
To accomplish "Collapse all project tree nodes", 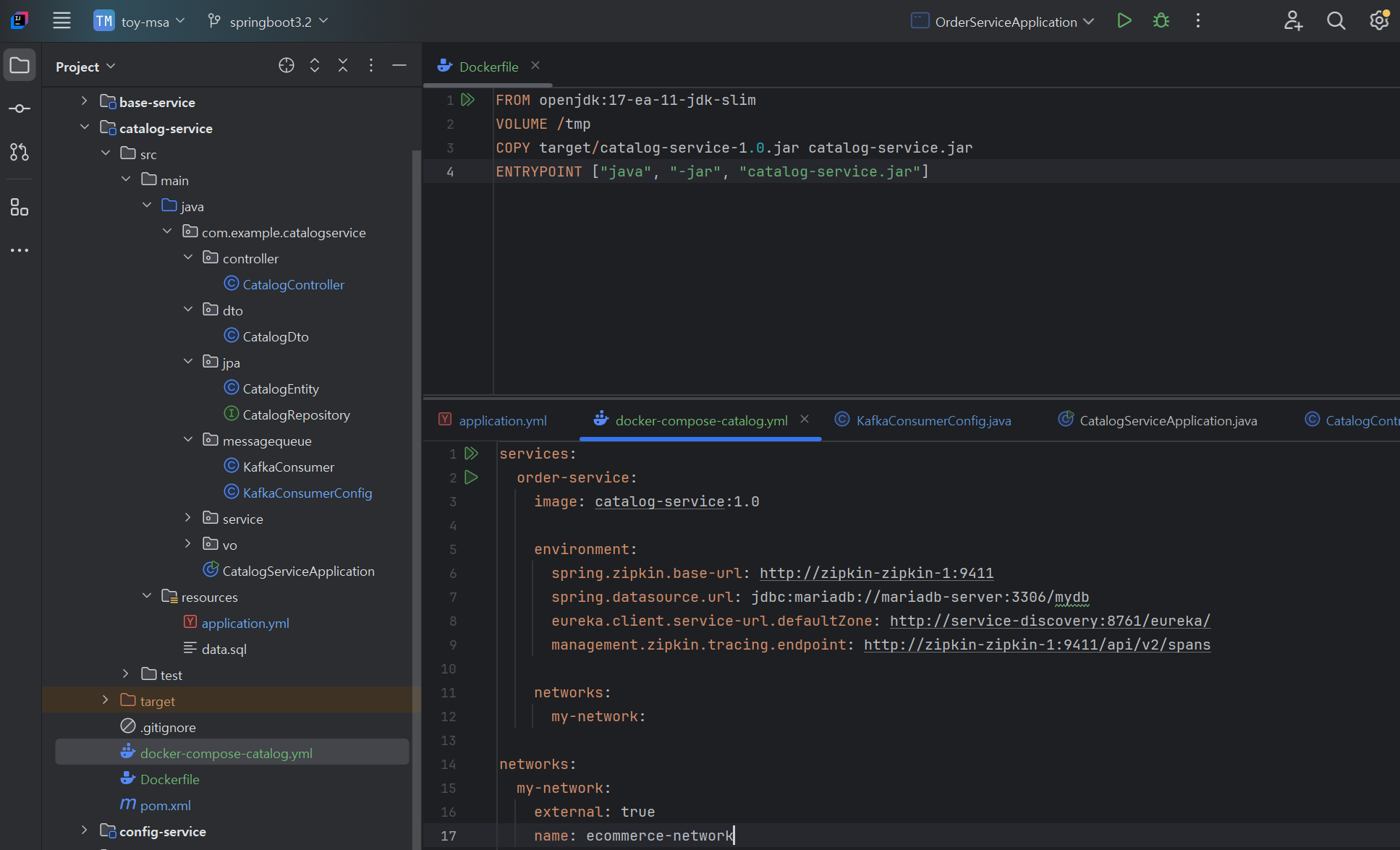I will tap(343, 66).
